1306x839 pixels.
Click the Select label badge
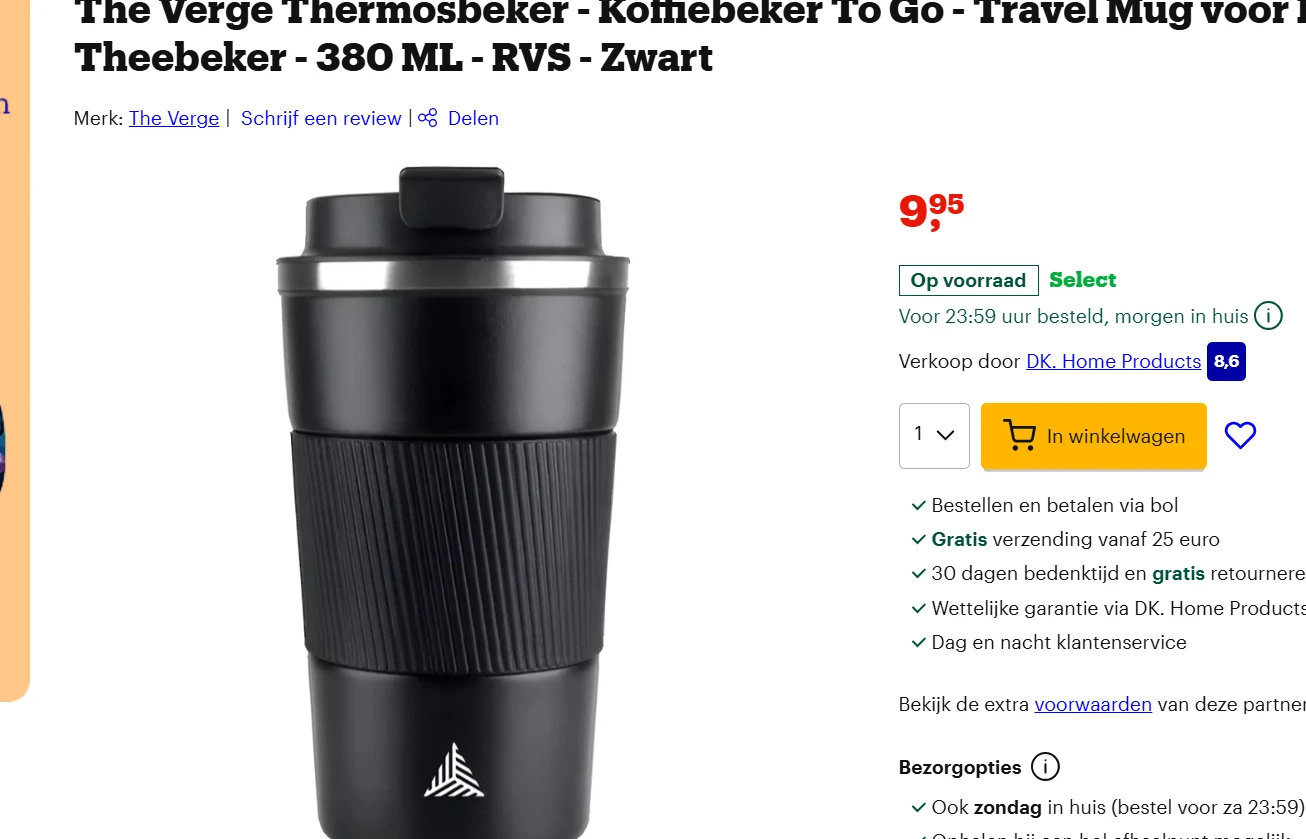point(1082,280)
